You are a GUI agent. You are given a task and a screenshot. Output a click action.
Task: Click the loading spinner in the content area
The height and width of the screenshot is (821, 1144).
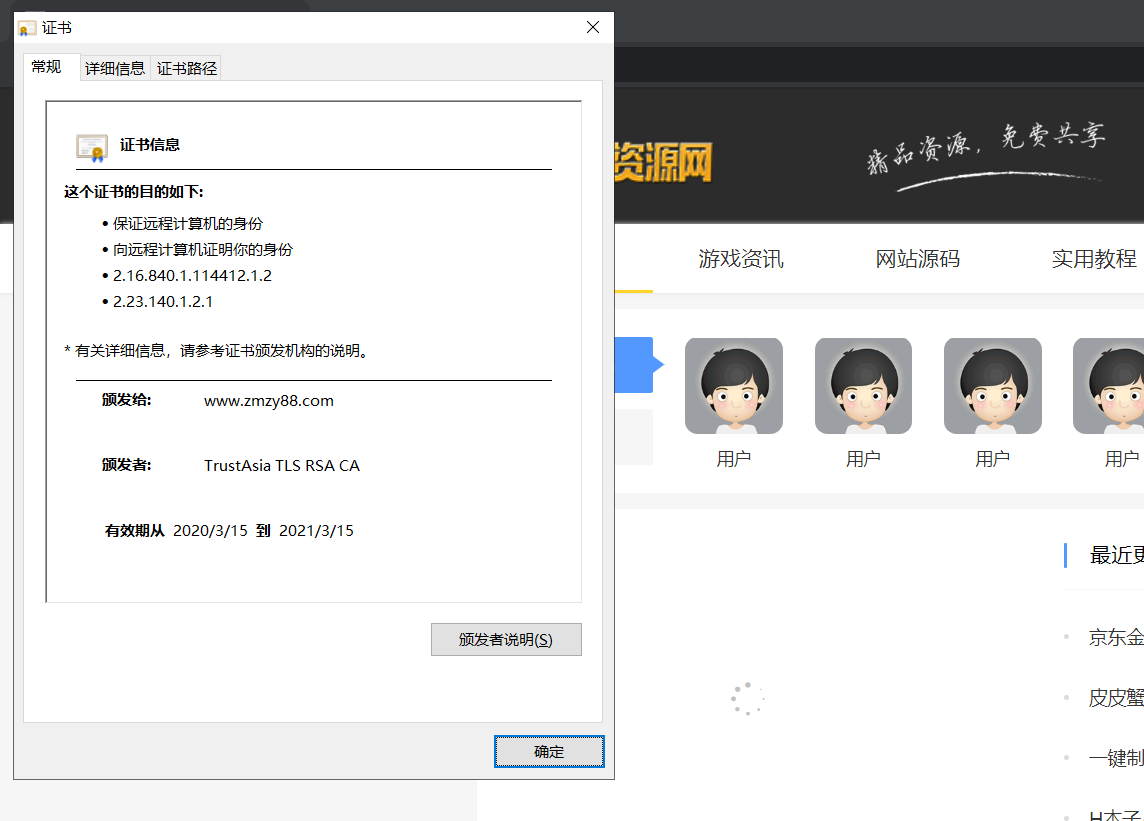(x=747, y=699)
